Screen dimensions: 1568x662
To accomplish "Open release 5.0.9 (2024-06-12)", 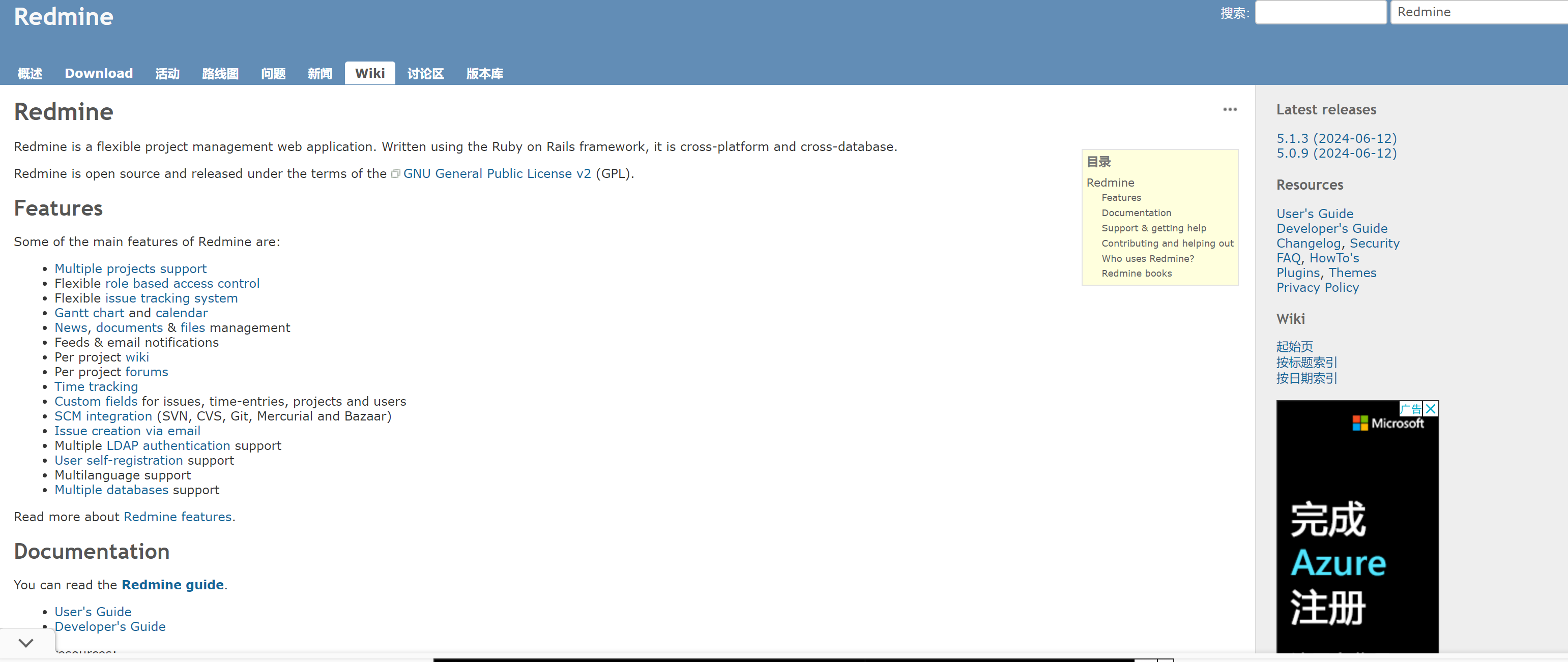I will click(x=1337, y=153).
